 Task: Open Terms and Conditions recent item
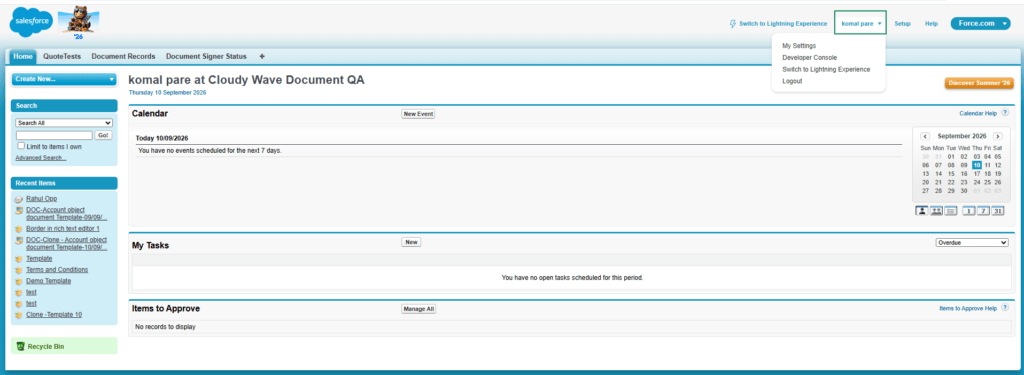click(x=57, y=270)
